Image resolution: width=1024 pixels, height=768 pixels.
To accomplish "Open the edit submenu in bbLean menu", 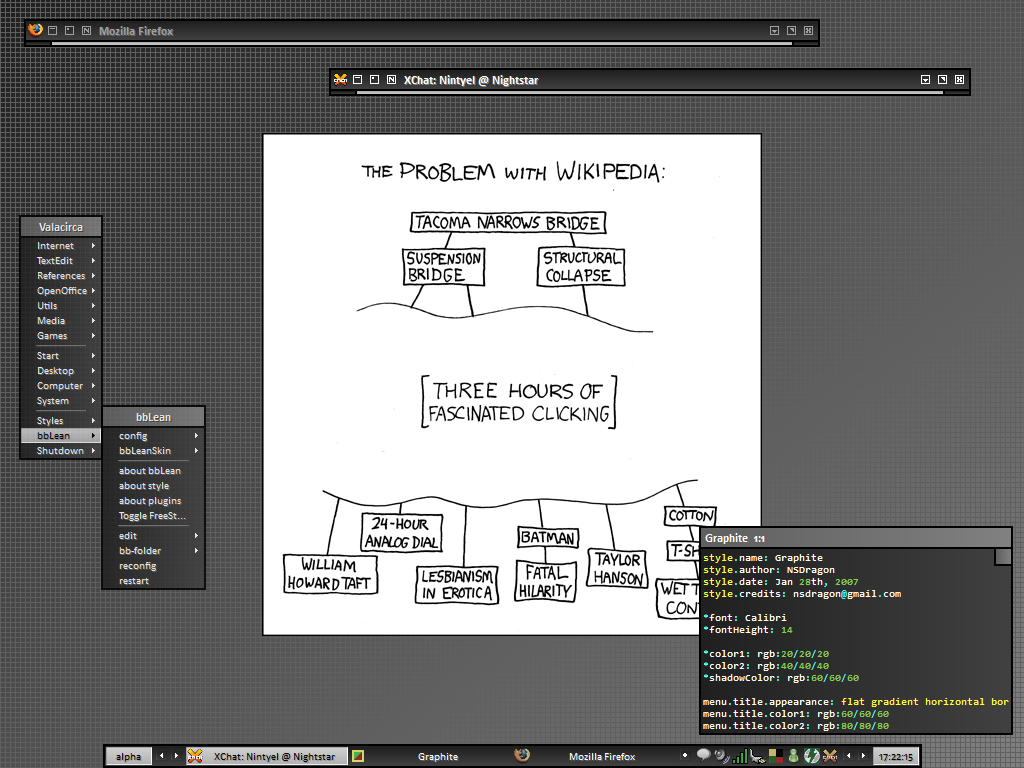I will [x=153, y=536].
